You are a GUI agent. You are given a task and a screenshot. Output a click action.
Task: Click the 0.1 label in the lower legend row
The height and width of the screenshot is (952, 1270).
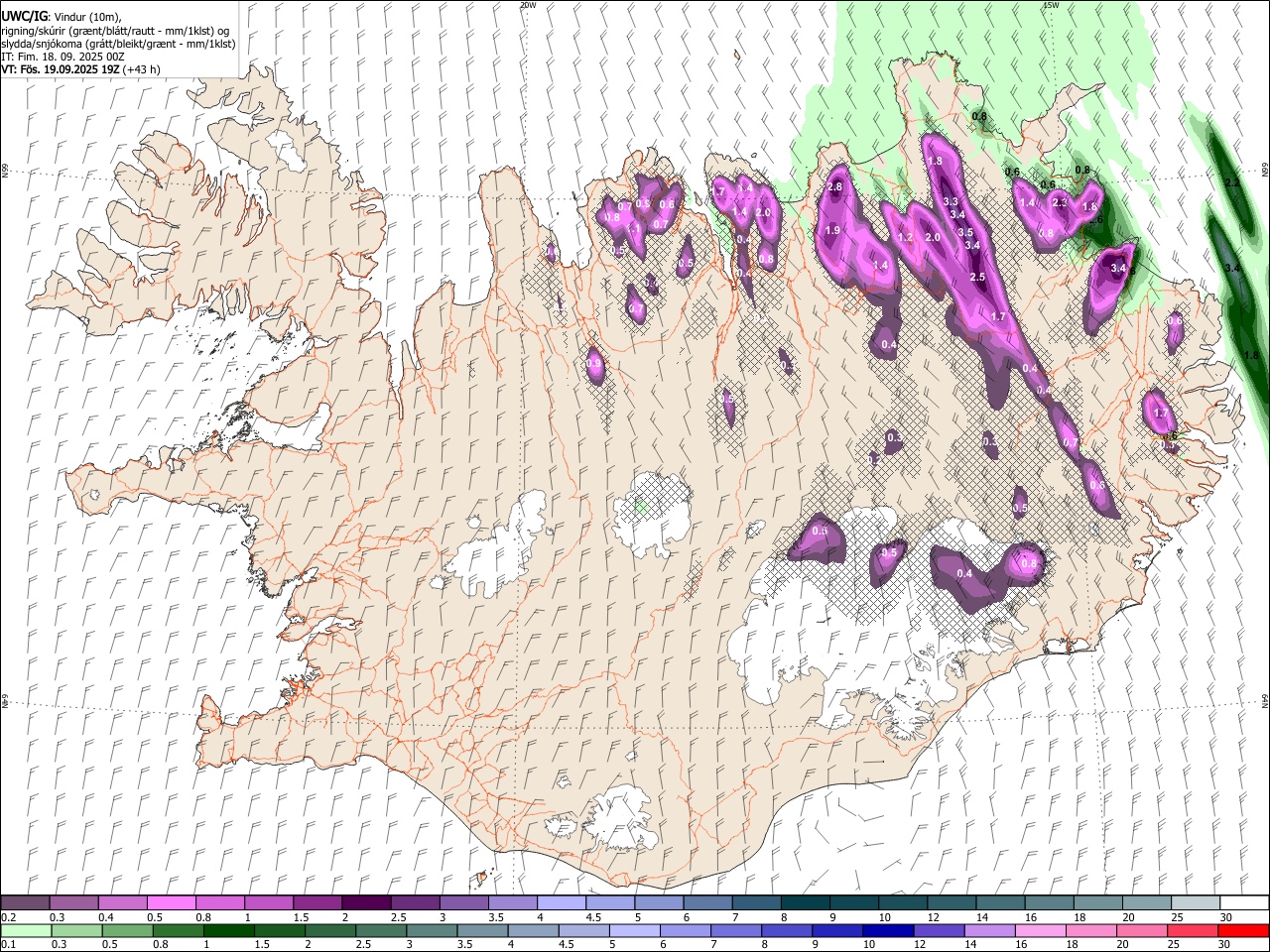coord(8,944)
